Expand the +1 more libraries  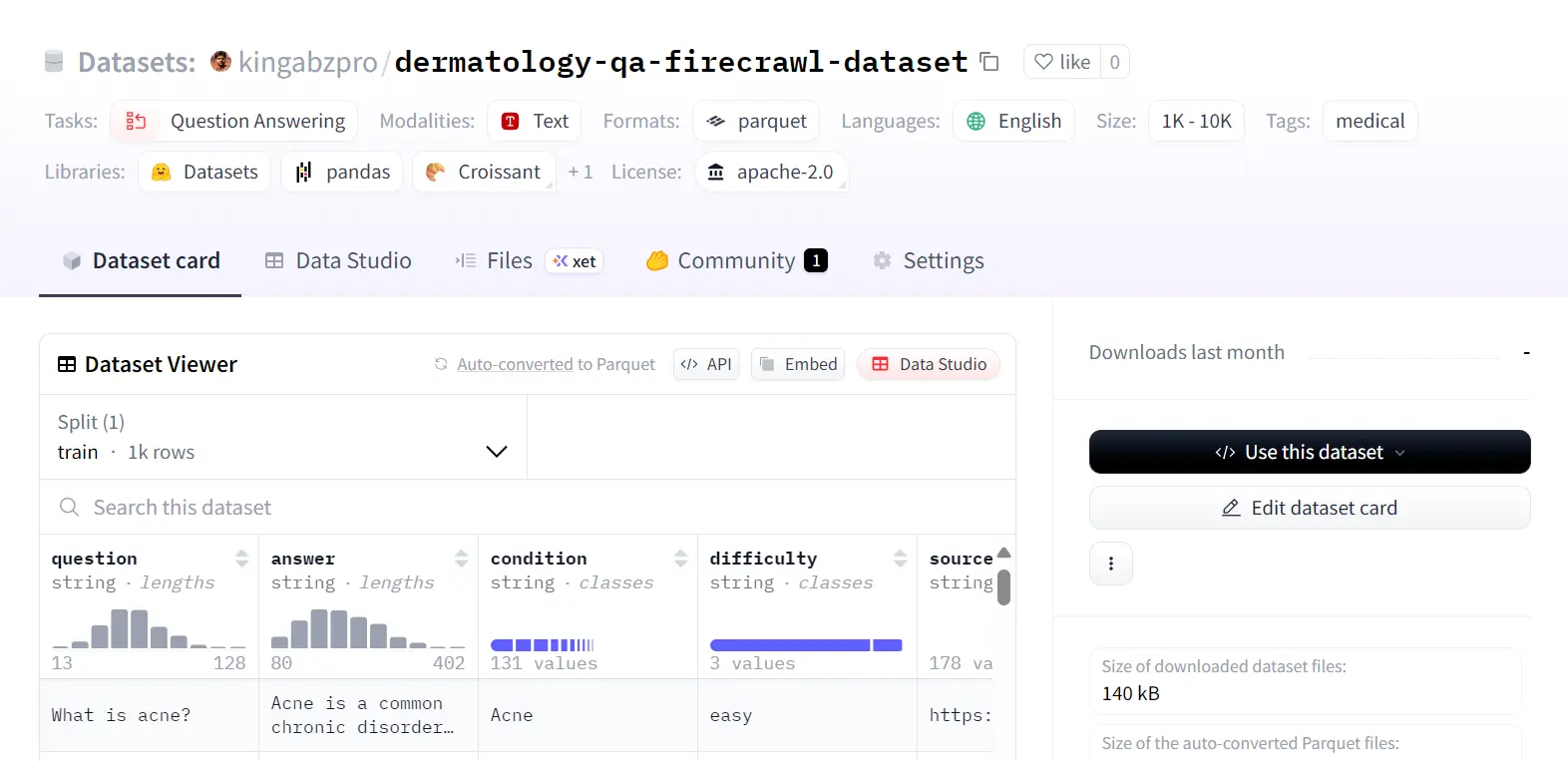(581, 172)
